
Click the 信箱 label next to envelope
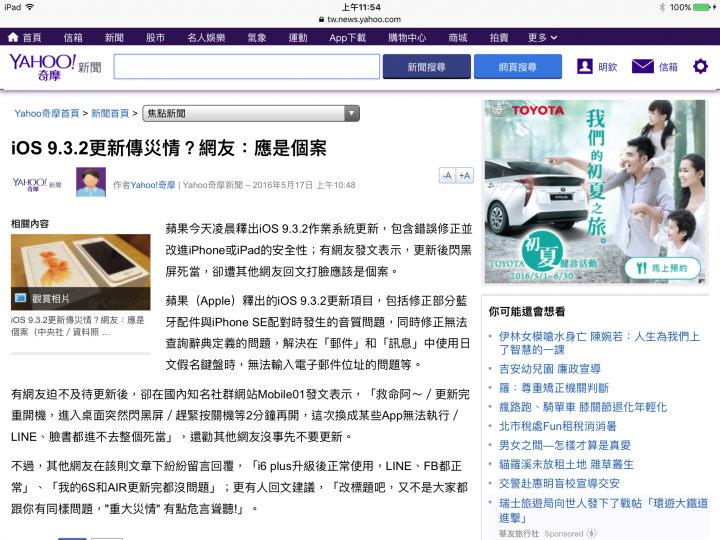click(x=668, y=67)
